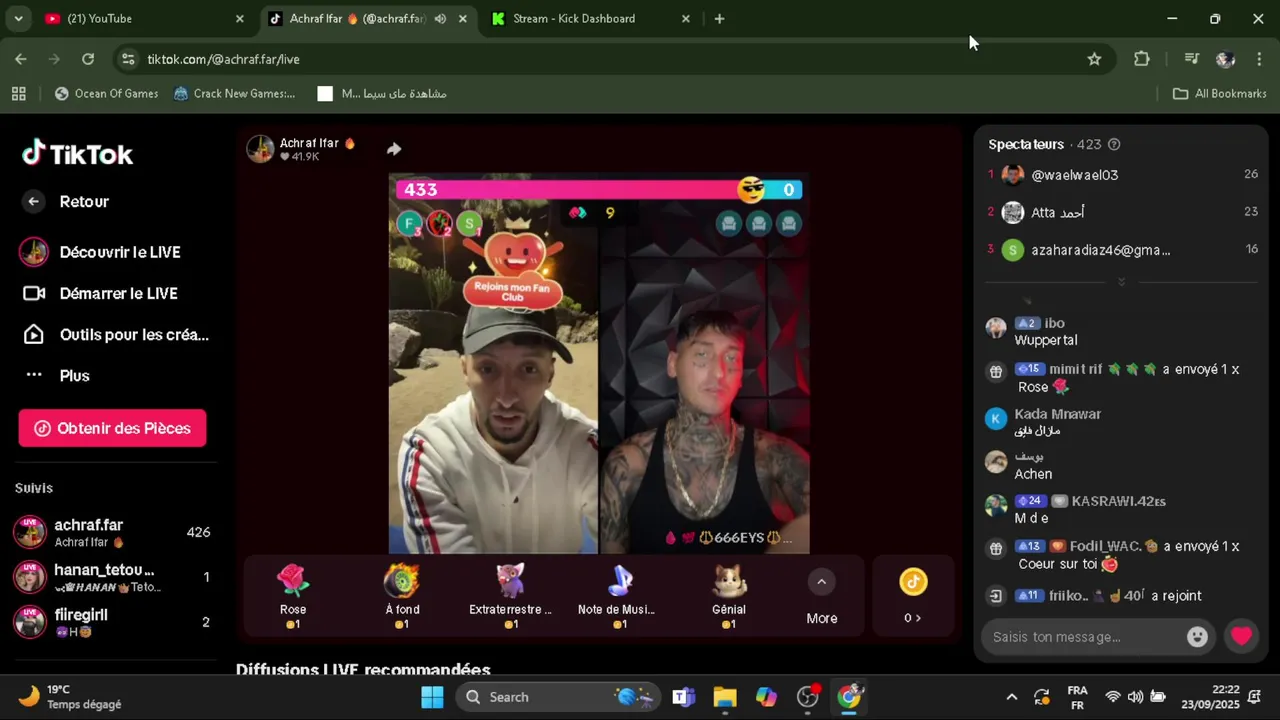Send a heart like
Image resolution: width=1280 pixels, height=720 pixels.
[1241, 636]
